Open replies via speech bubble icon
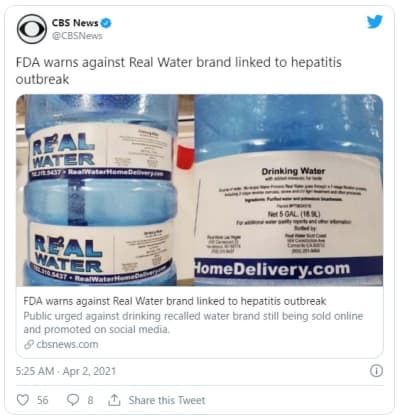Image resolution: width=400 pixels, height=419 pixels. coord(73,400)
